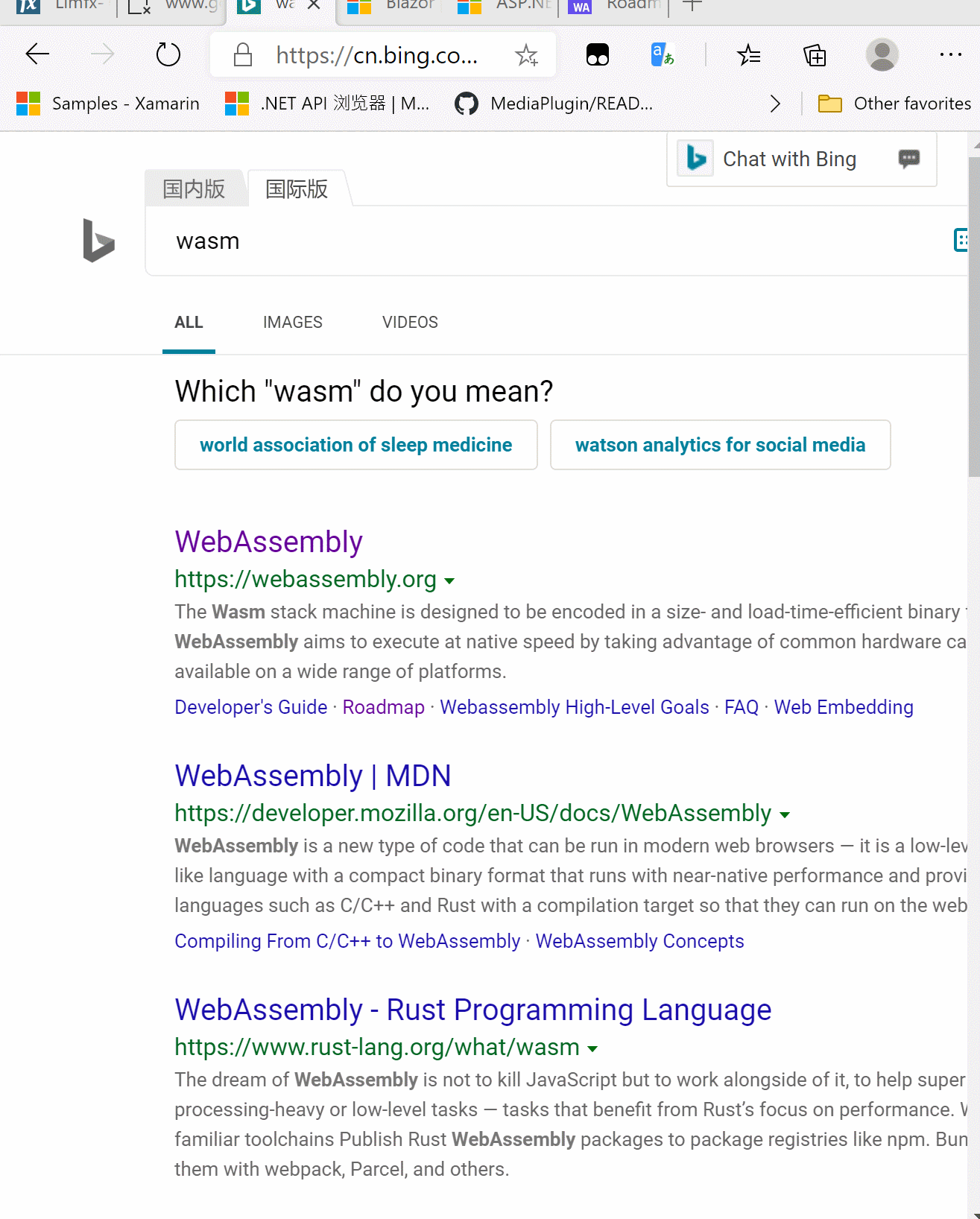The width and height of the screenshot is (980, 1219).
Task: Expand the dropdown arrow beside the Mozilla URL
Action: point(784,814)
